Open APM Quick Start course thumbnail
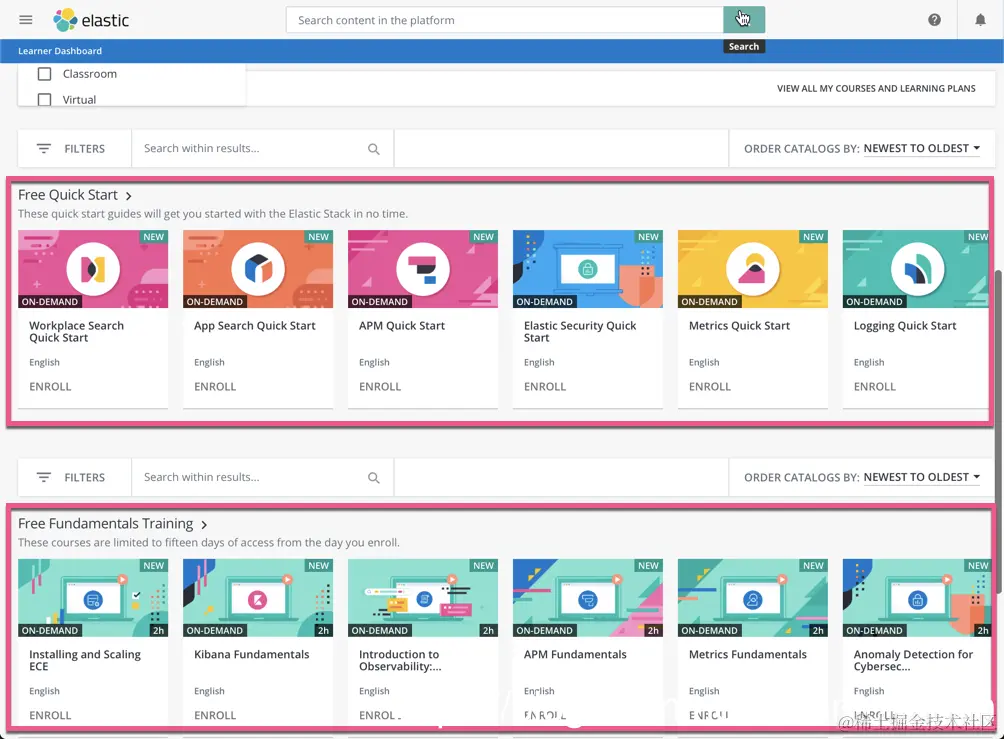Screen dimensions: 1004x739 423,269
